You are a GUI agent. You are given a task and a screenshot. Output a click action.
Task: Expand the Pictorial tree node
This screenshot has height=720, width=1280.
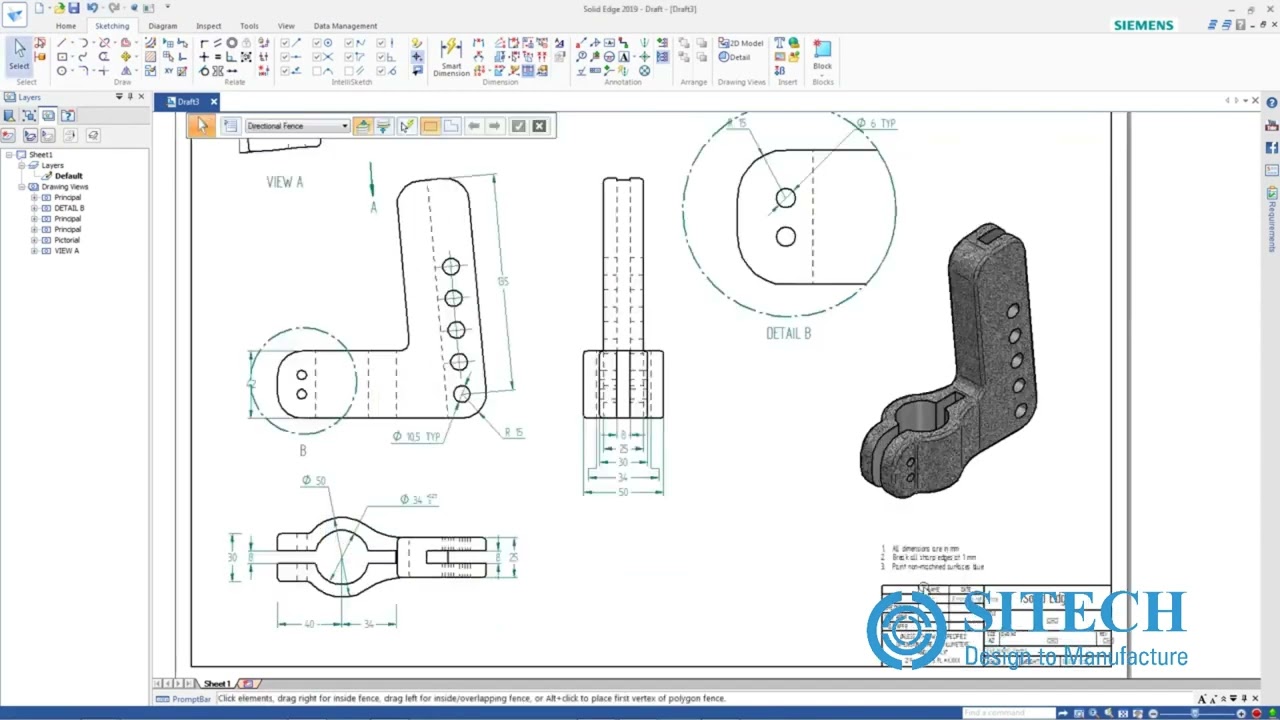click(x=34, y=240)
